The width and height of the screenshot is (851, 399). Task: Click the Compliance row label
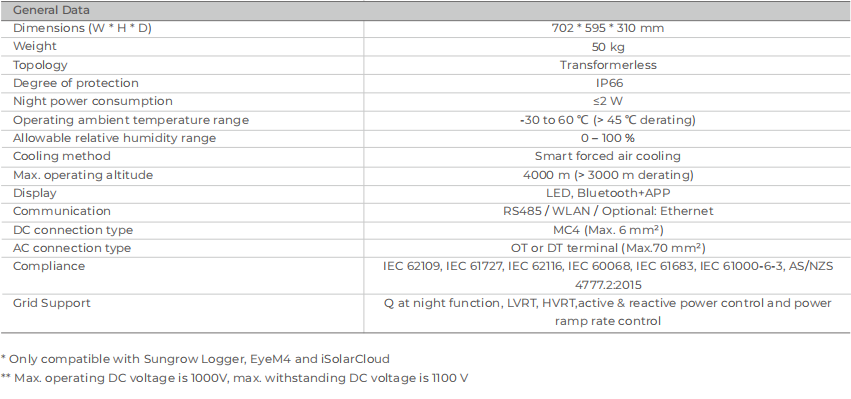tap(49, 267)
